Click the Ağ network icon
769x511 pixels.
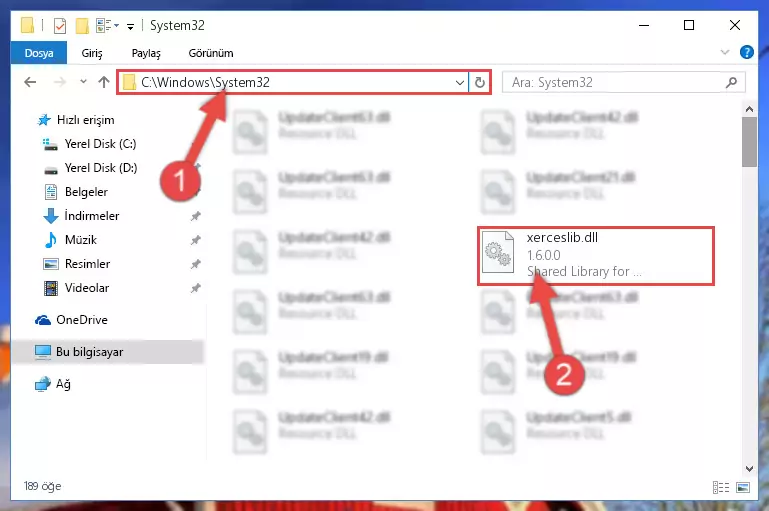43,384
